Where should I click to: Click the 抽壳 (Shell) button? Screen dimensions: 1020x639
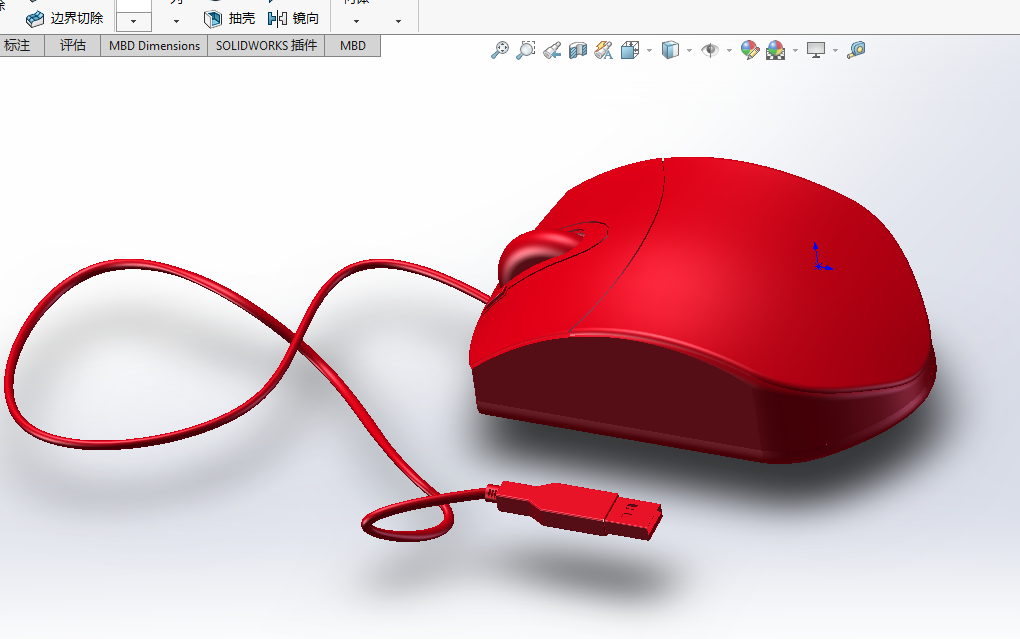pyautogui.click(x=230, y=18)
